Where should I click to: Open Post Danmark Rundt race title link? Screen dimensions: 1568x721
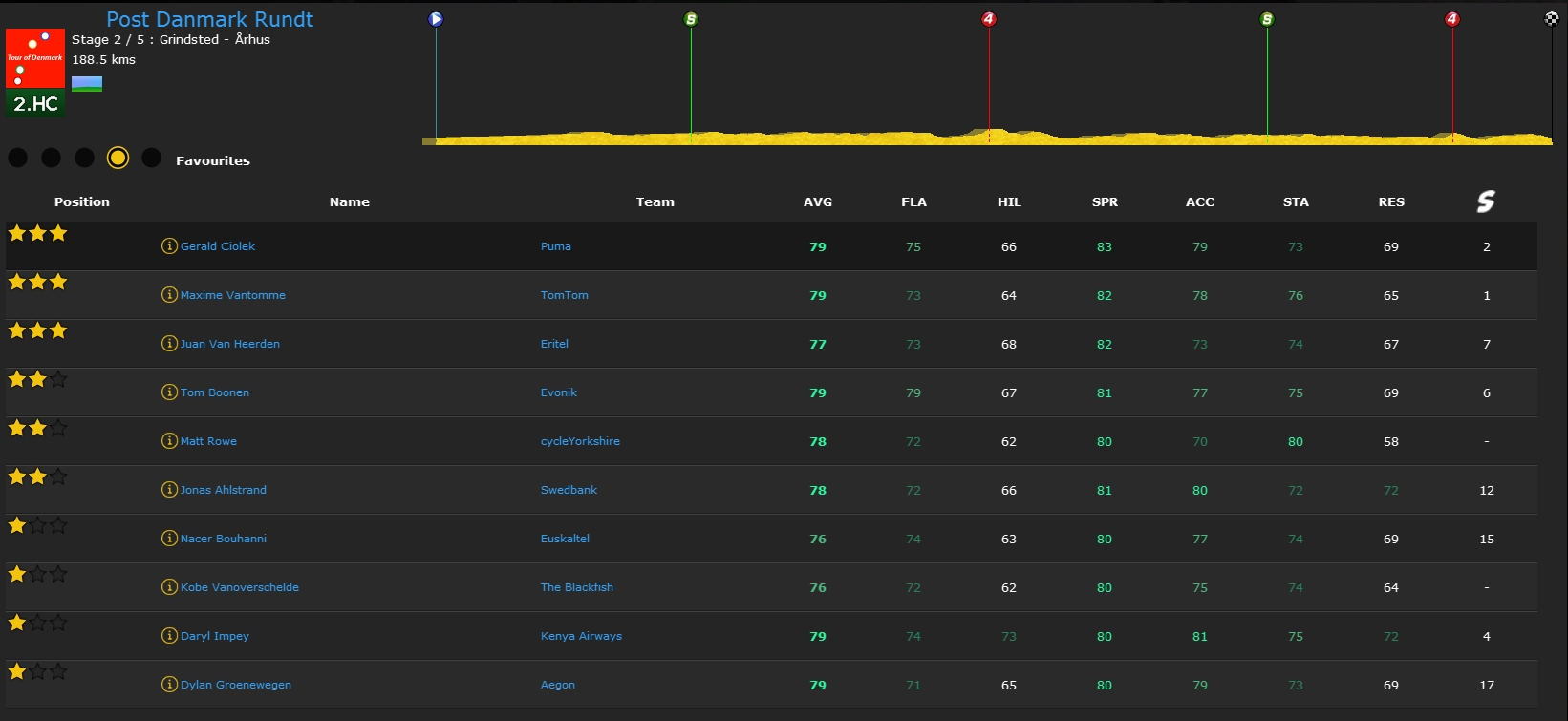[x=209, y=19]
